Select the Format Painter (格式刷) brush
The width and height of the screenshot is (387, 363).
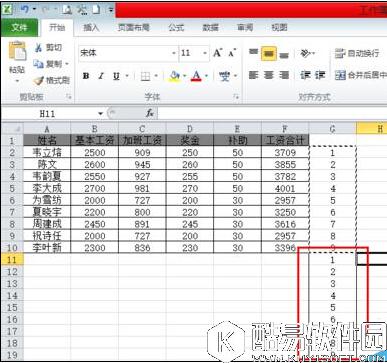(x=38, y=80)
